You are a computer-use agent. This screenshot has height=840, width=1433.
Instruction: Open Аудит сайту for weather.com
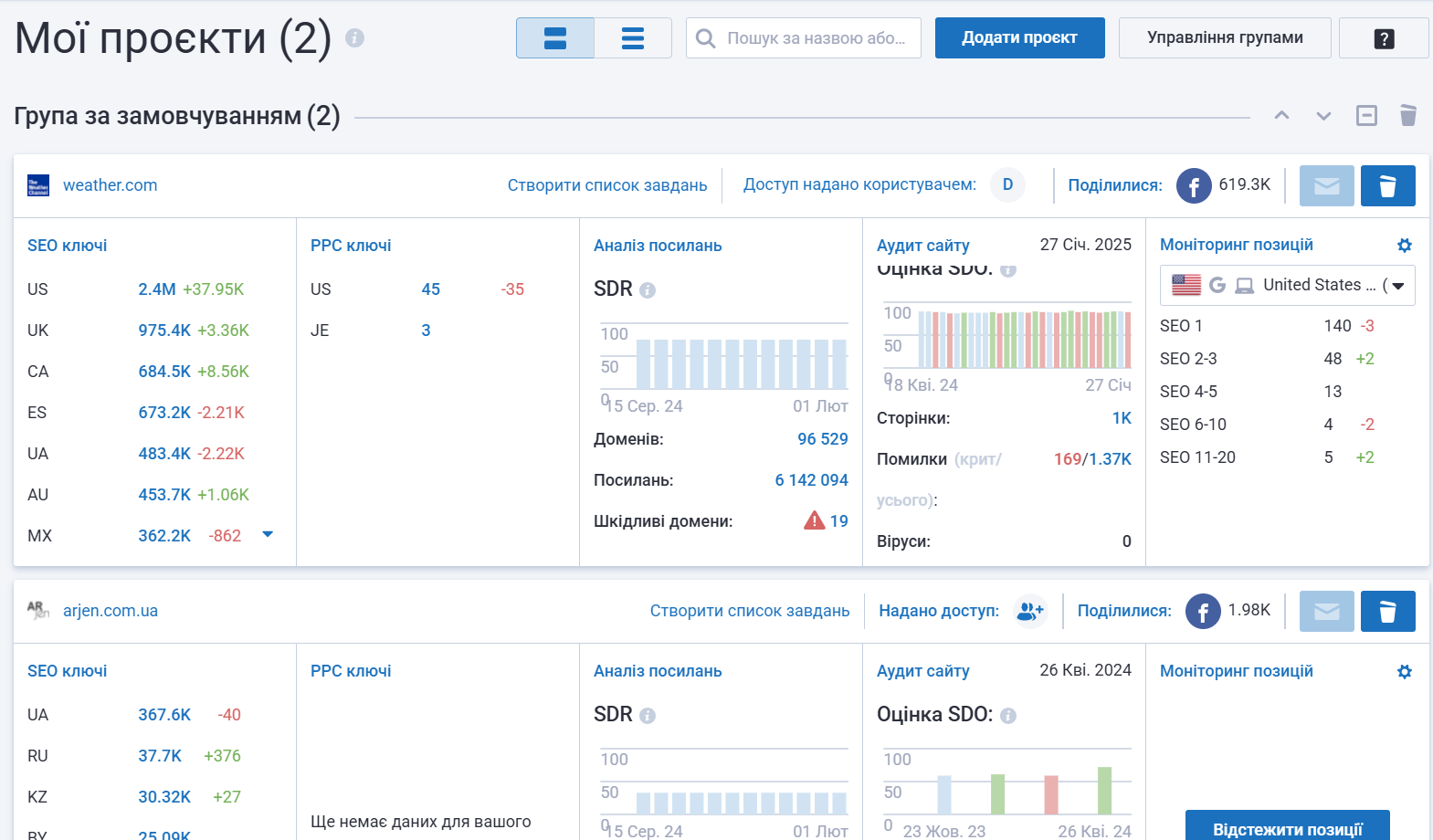pos(923,246)
